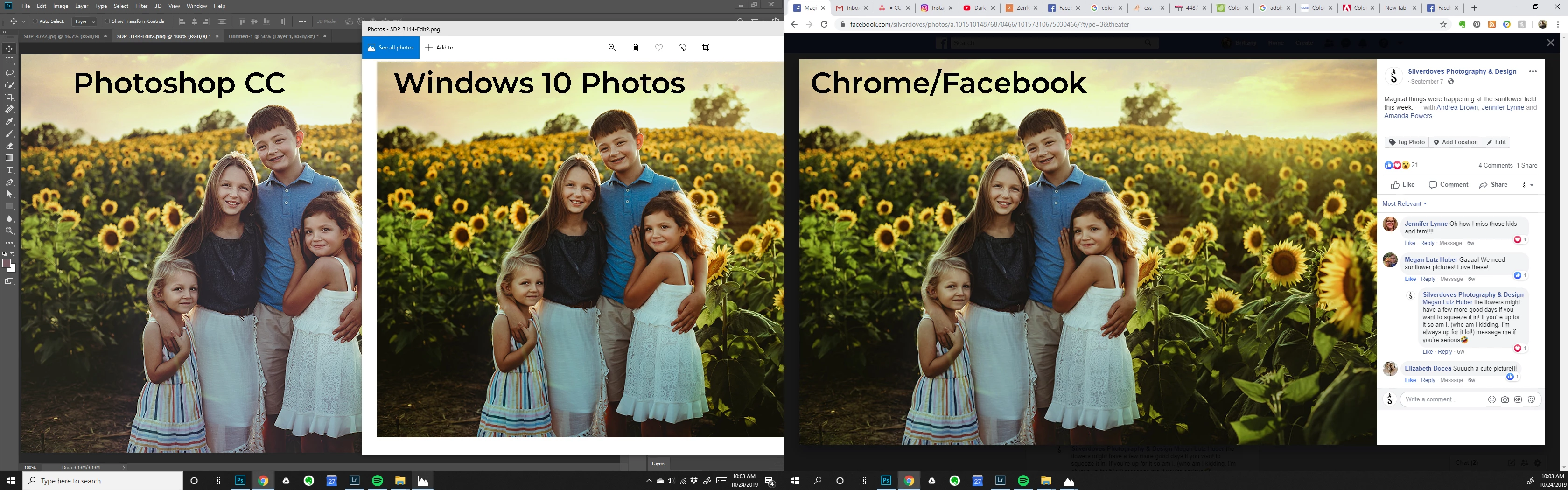
Task: Open Photoshop Window menu
Action: pyautogui.click(x=196, y=6)
